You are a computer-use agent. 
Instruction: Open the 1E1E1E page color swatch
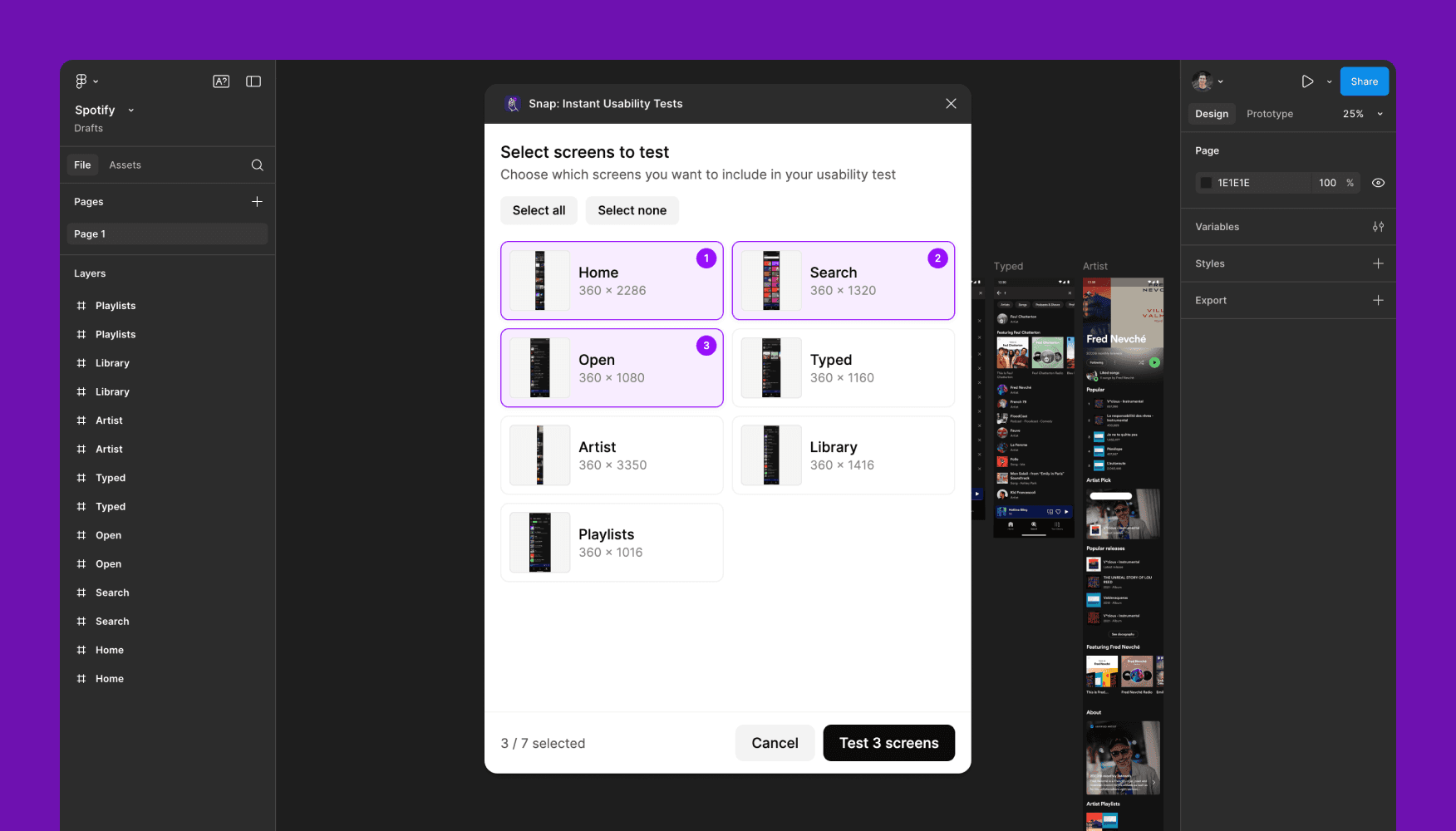point(1206,182)
